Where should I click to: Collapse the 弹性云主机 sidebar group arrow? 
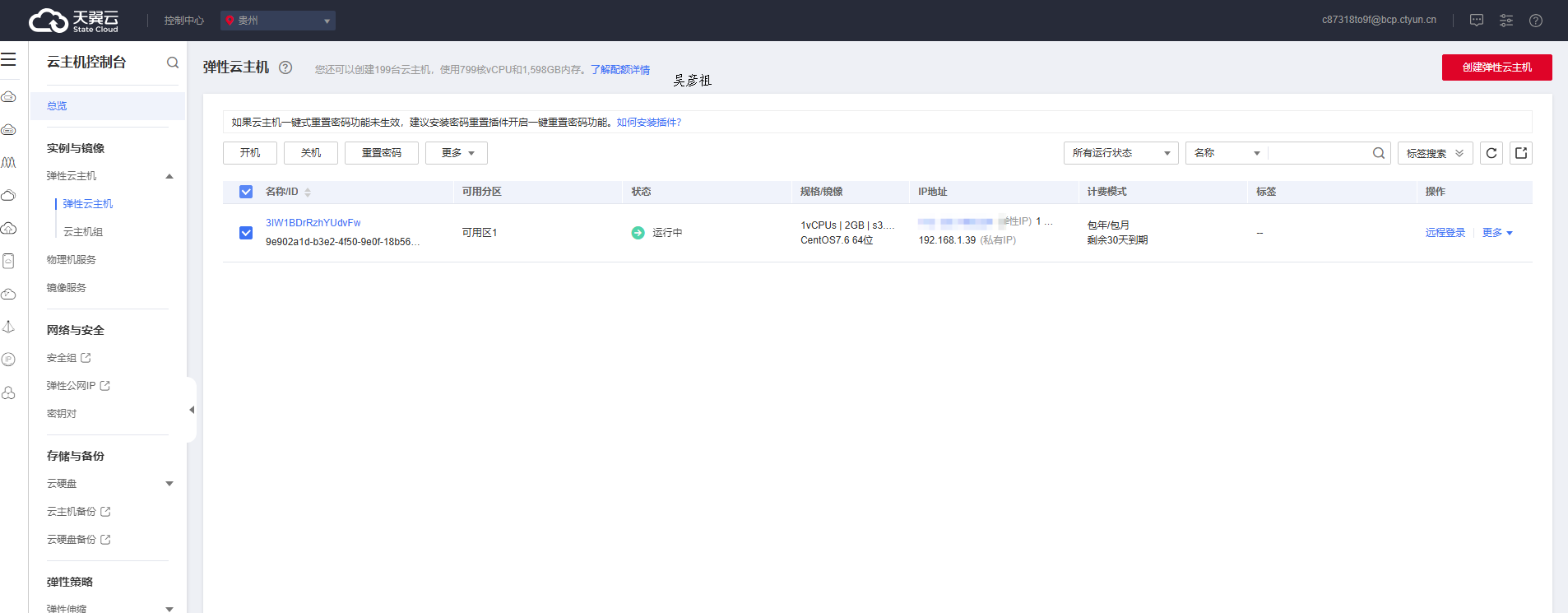point(169,176)
